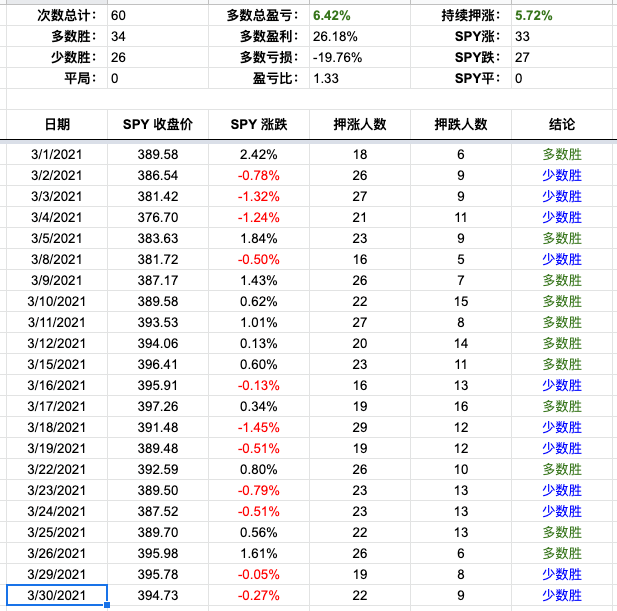Click the -1.45% change cell
Image resolution: width=617 pixels, height=611 pixels.
point(259,427)
